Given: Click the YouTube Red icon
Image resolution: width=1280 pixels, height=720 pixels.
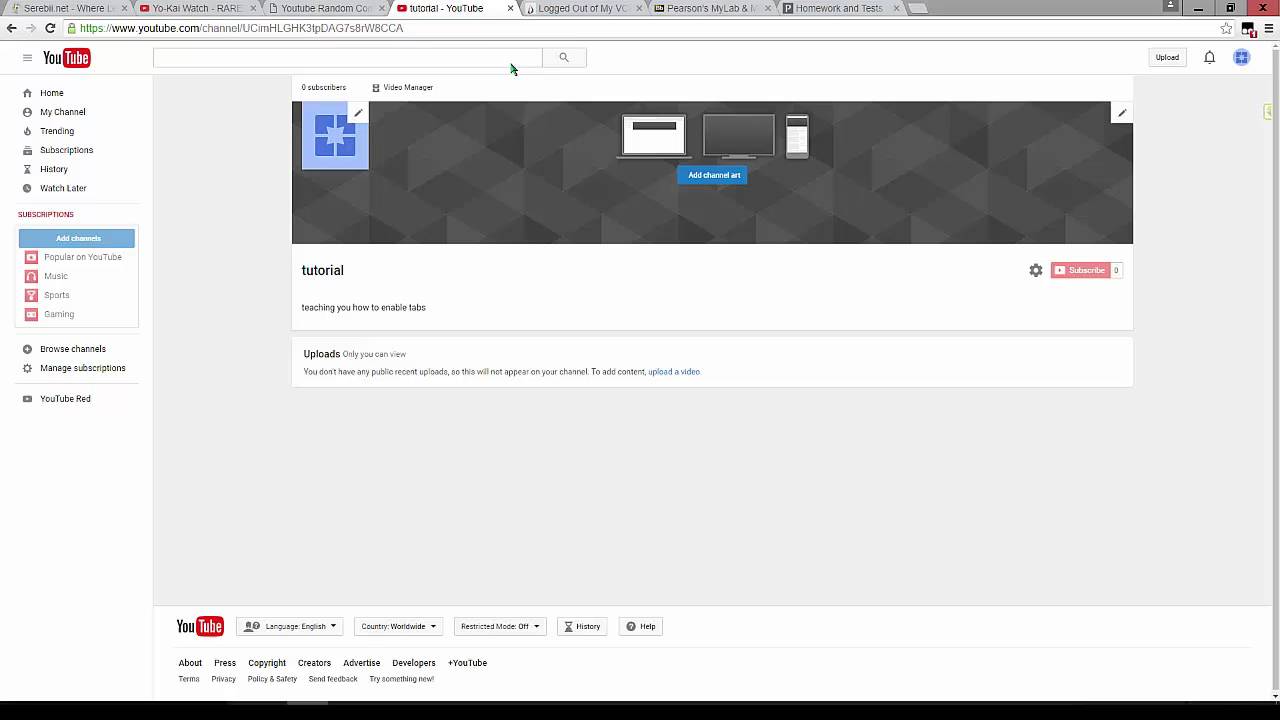Looking at the screenshot, I should click(27, 399).
